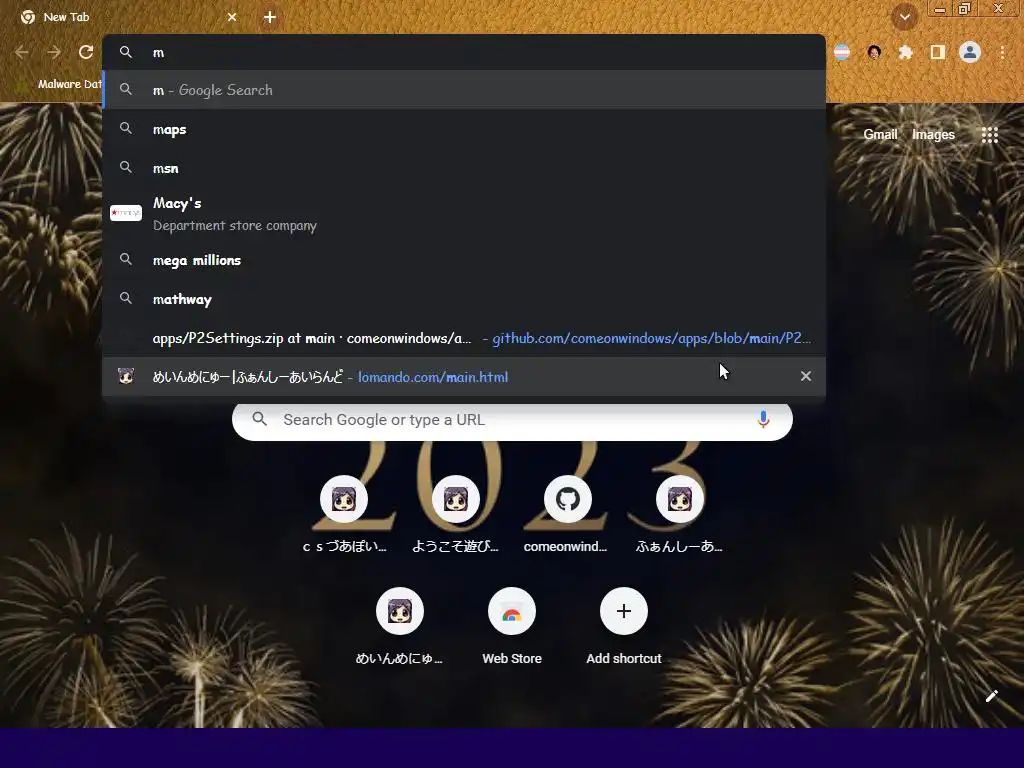Image resolution: width=1024 pixels, height=768 pixels.
Task: Click the magnifier icon beside 'msn'
Action: click(x=126, y=168)
